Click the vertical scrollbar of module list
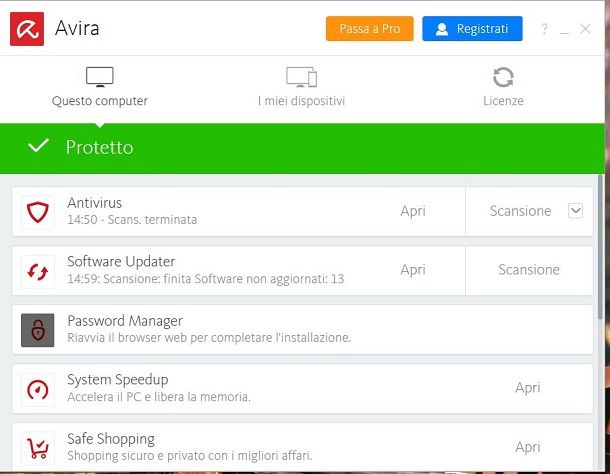This screenshot has height=474, width=610. coord(599,248)
